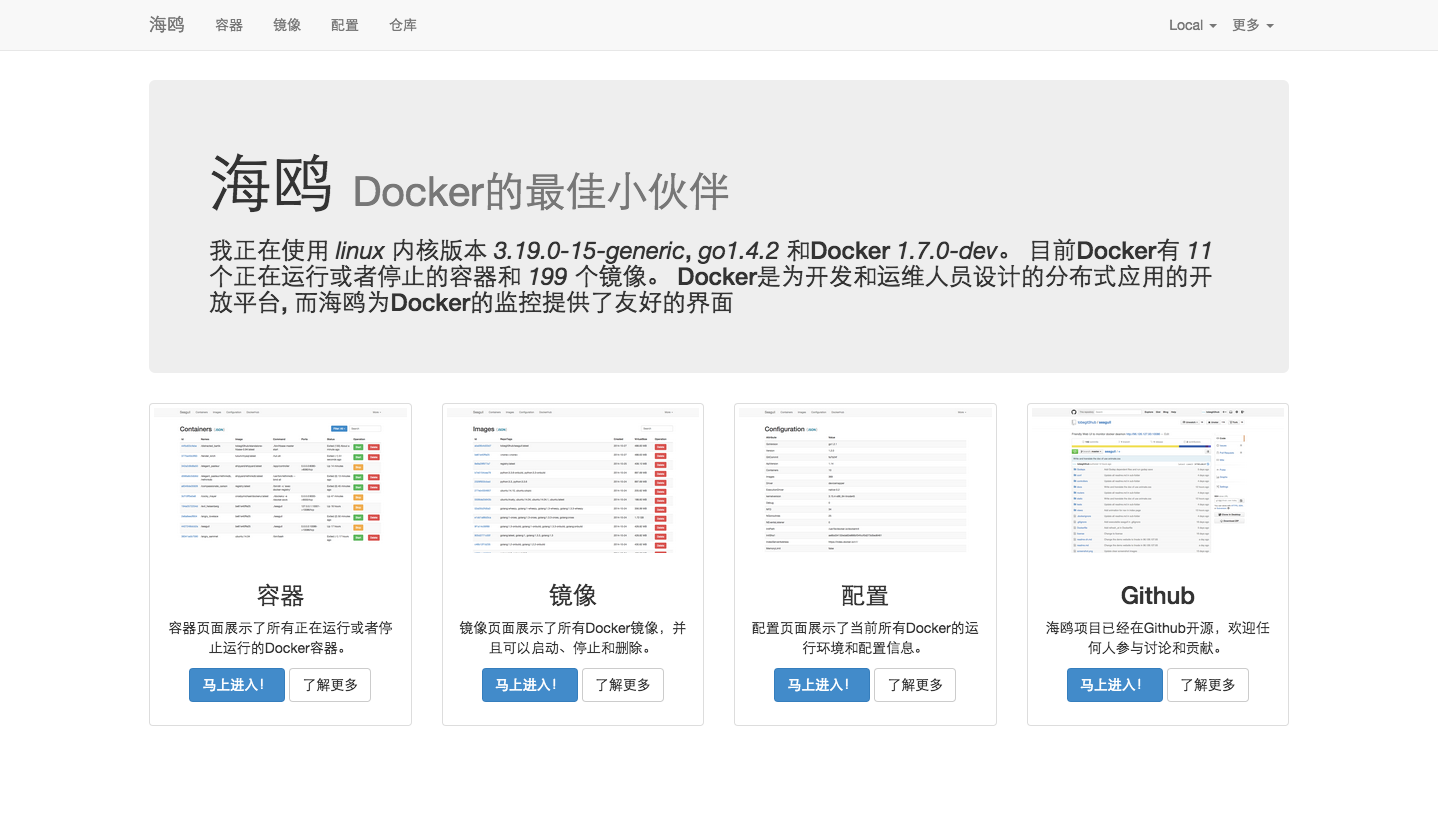Click the Docker的最佳小伙伴 subtitle text
This screenshot has height=826, width=1438.
541,192
